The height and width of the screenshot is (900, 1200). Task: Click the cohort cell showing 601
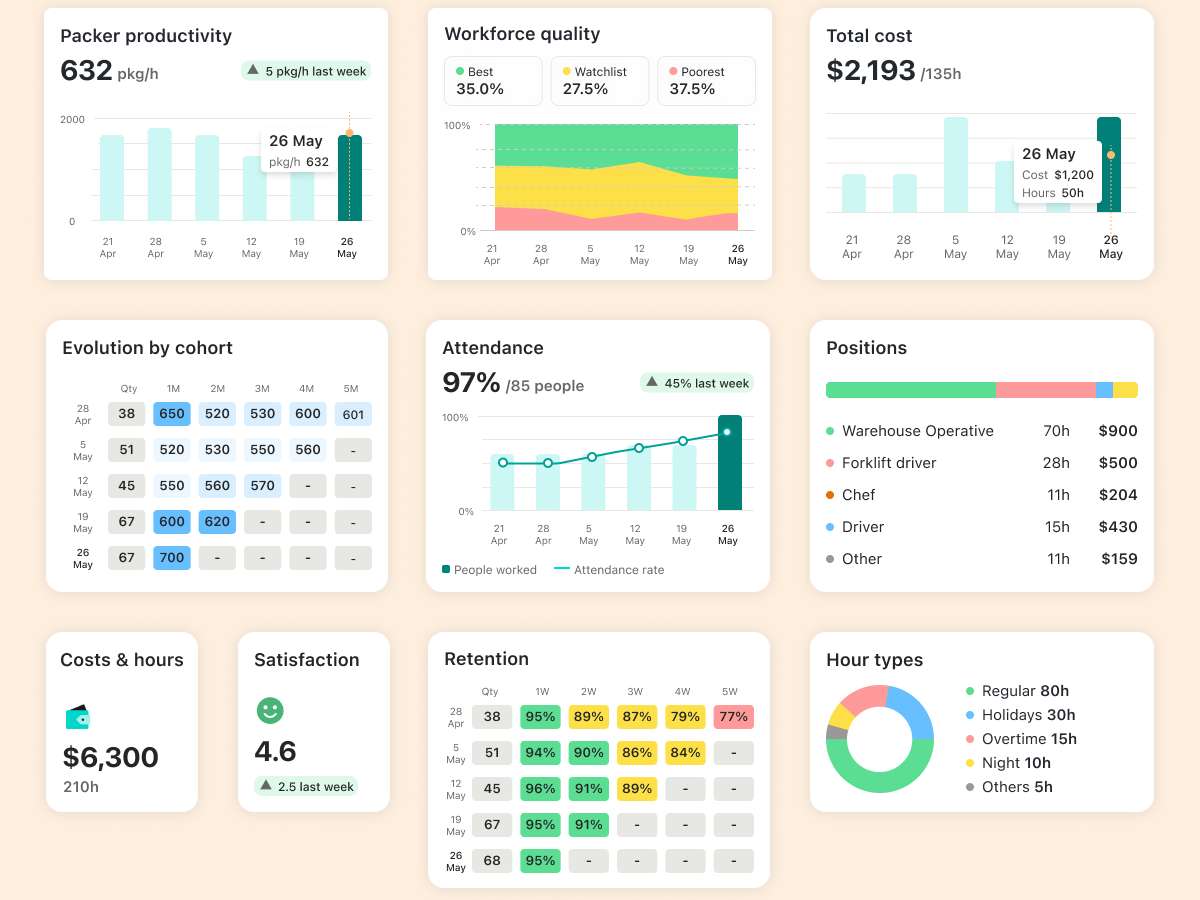point(353,414)
